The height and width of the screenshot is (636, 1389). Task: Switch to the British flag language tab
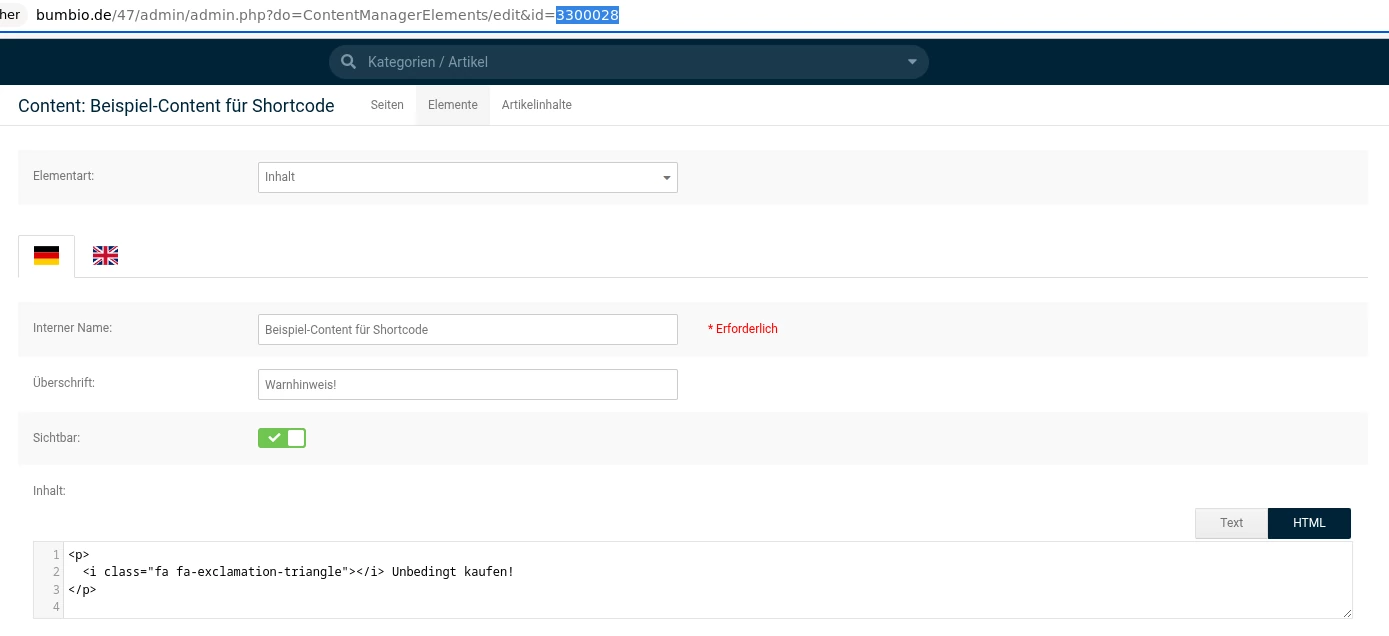(105, 256)
